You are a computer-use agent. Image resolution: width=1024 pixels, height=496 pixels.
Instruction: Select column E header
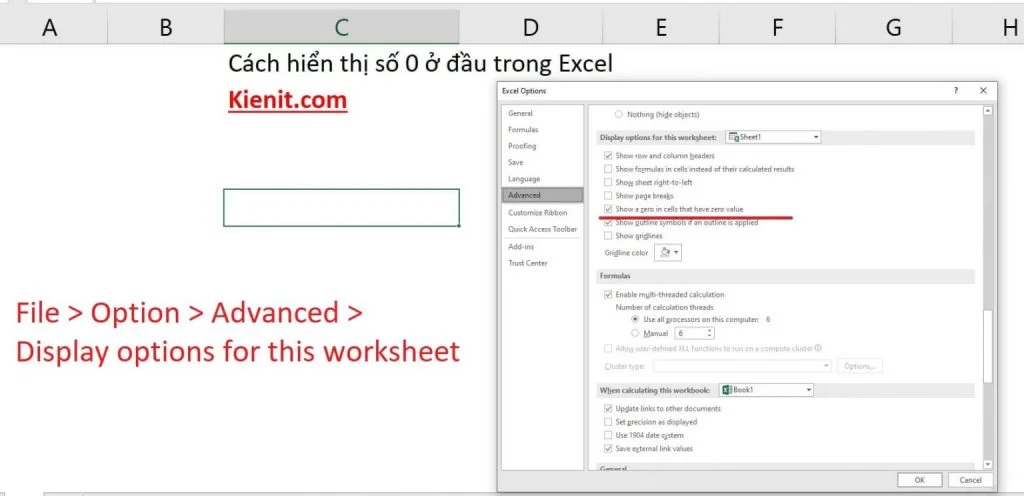pos(661,27)
